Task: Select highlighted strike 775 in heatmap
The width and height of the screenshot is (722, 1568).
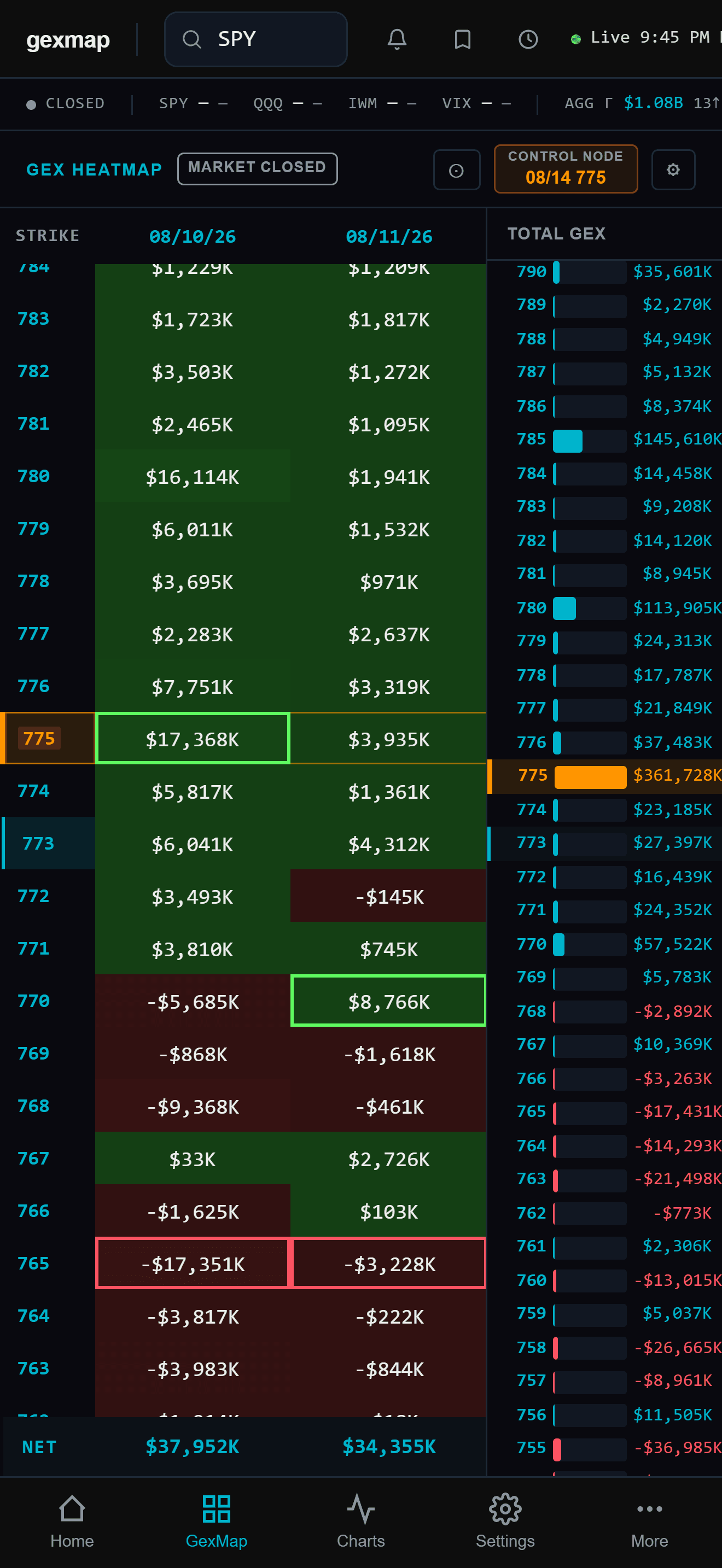Action: (39, 738)
